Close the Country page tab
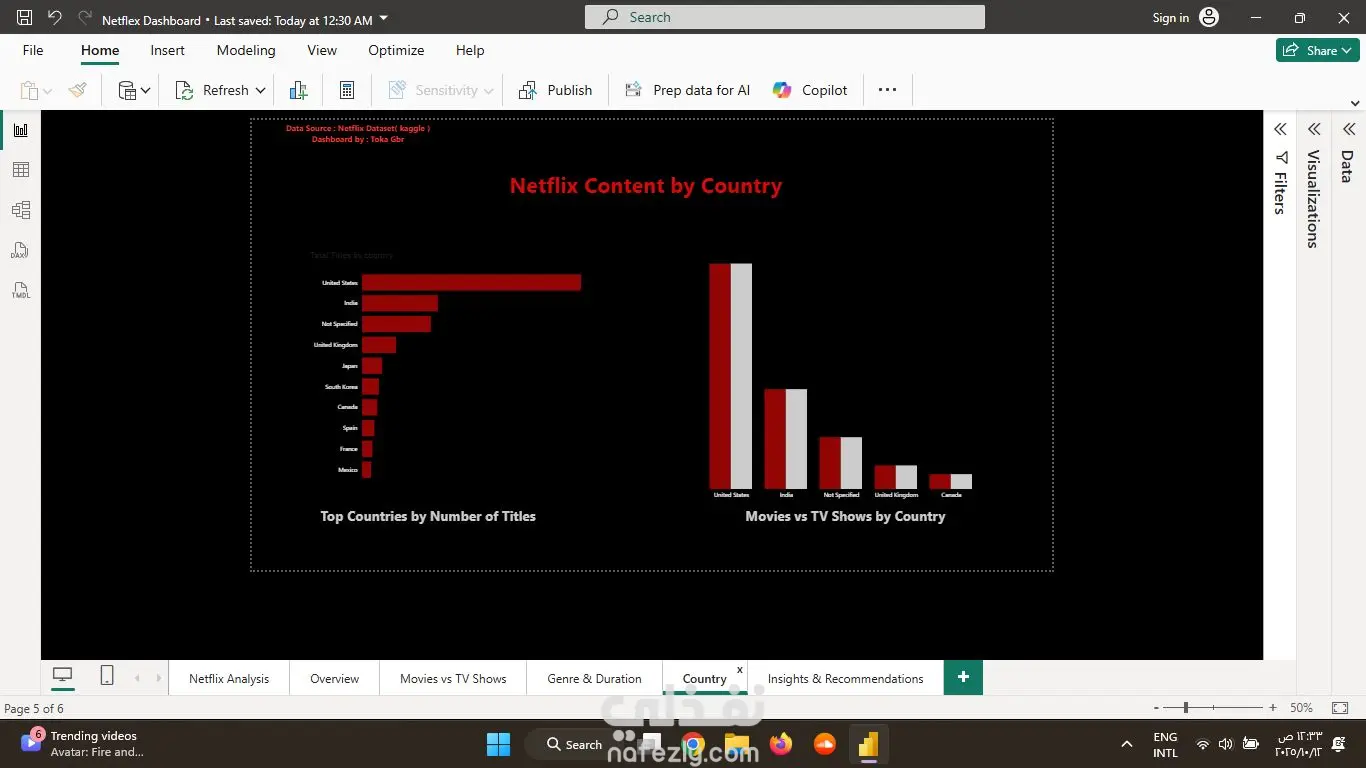This screenshot has height=768, width=1366. coord(740,669)
